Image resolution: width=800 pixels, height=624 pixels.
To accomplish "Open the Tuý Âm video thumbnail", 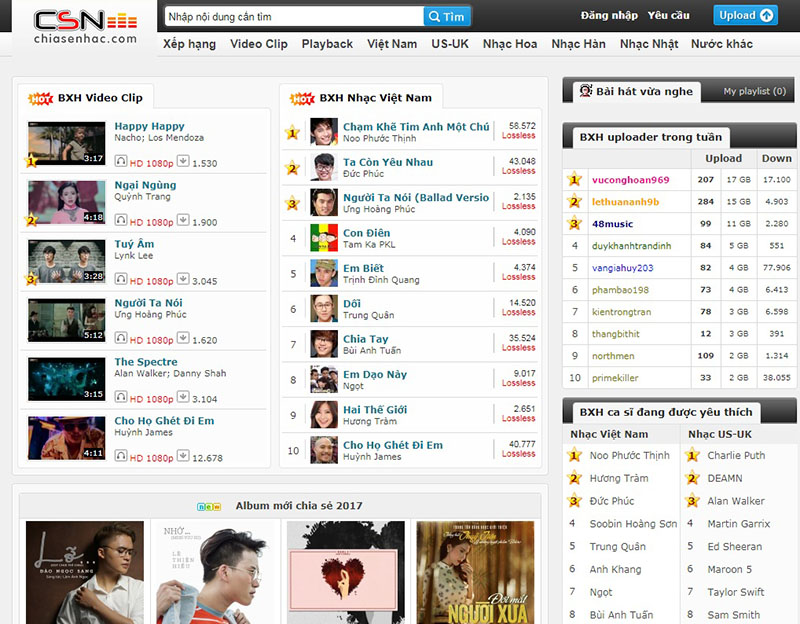I will click(66, 261).
